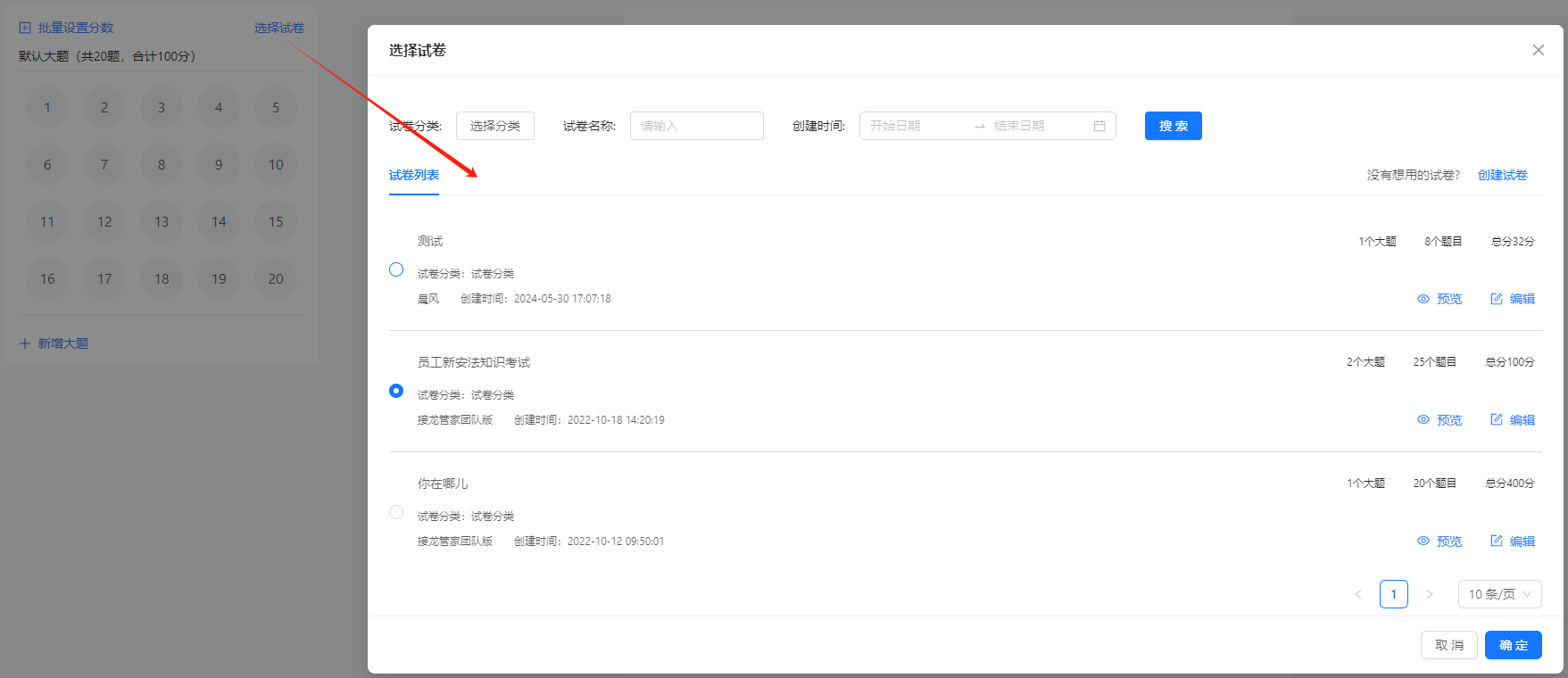The height and width of the screenshot is (678, 1568).
Task: Click the 25个题目 label
Action: click(x=1435, y=362)
